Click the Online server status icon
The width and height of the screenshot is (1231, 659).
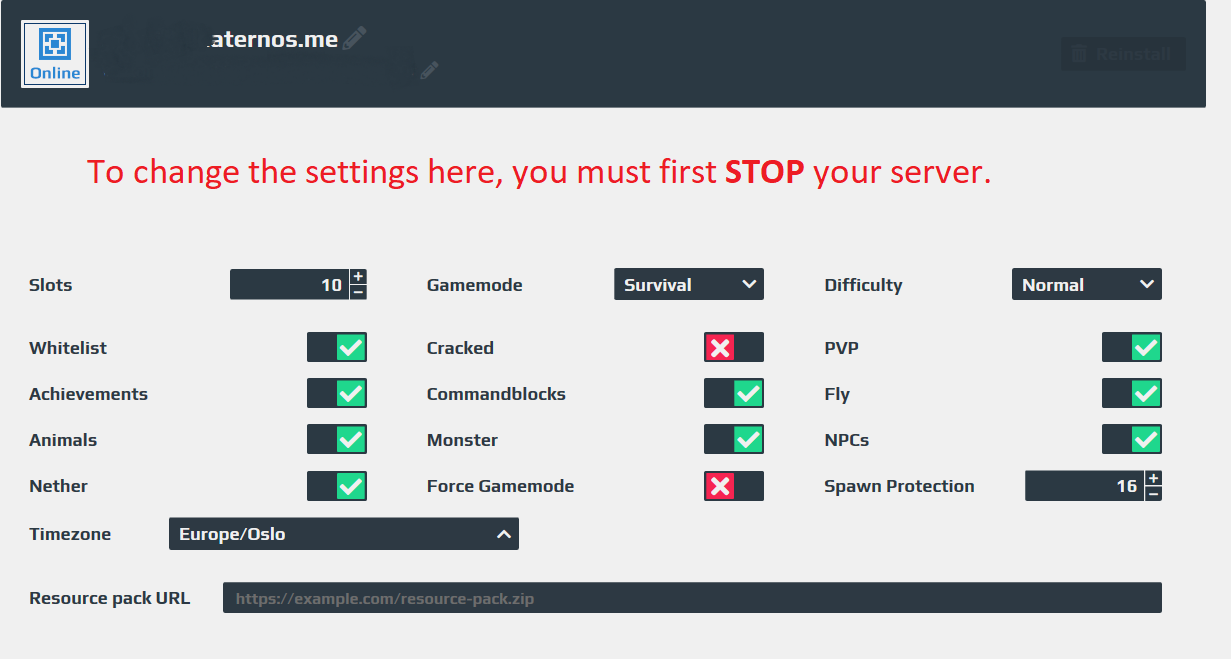[x=55, y=54]
